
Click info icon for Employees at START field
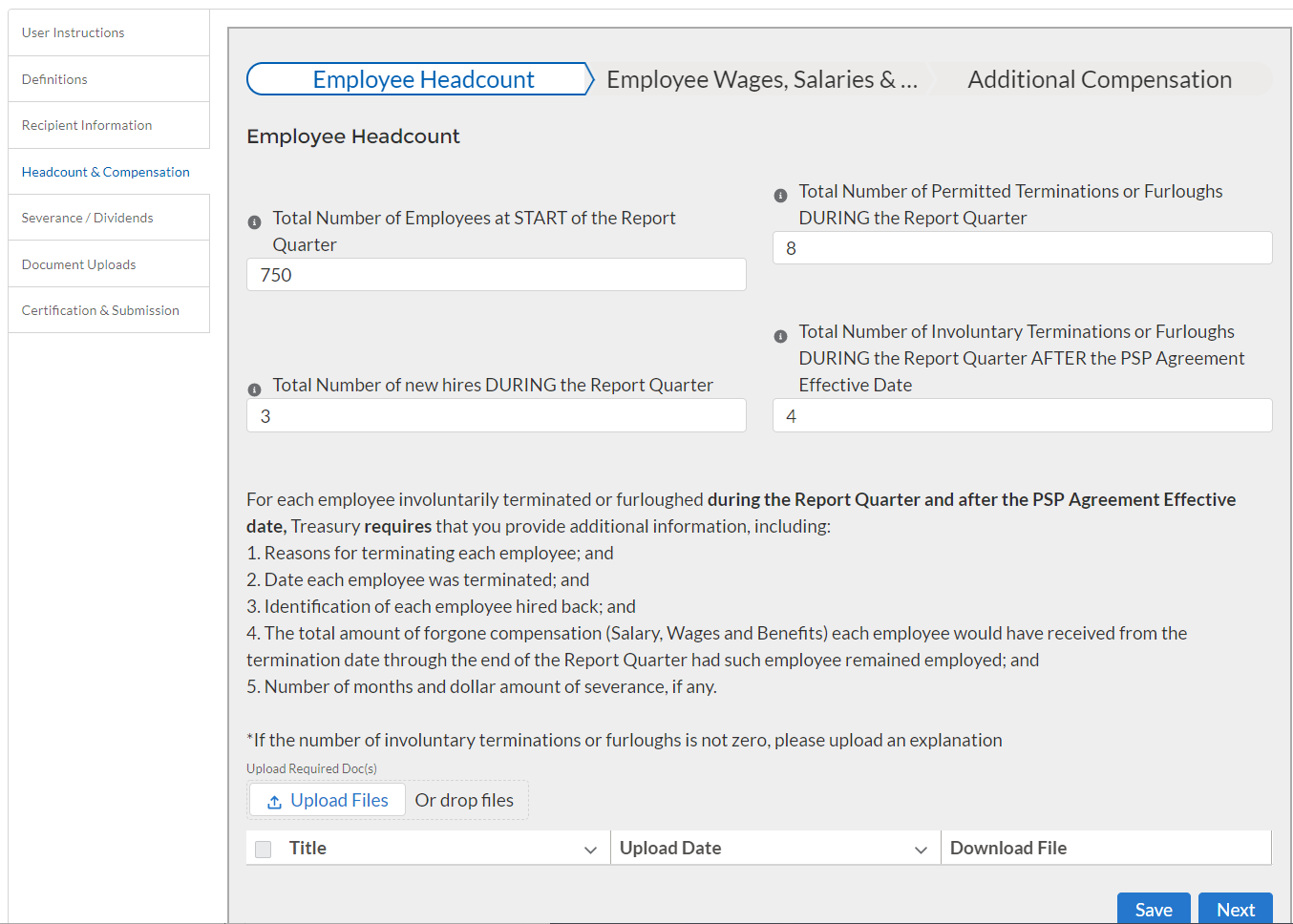coord(254,222)
